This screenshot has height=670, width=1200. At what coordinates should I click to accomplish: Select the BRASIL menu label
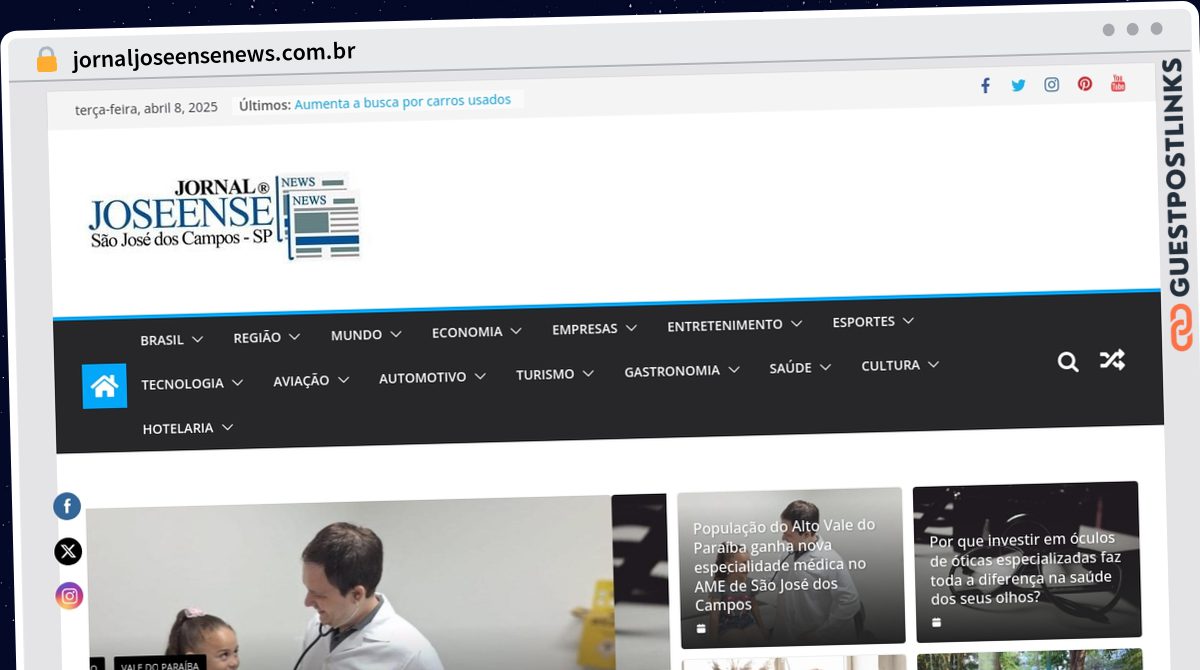point(162,340)
